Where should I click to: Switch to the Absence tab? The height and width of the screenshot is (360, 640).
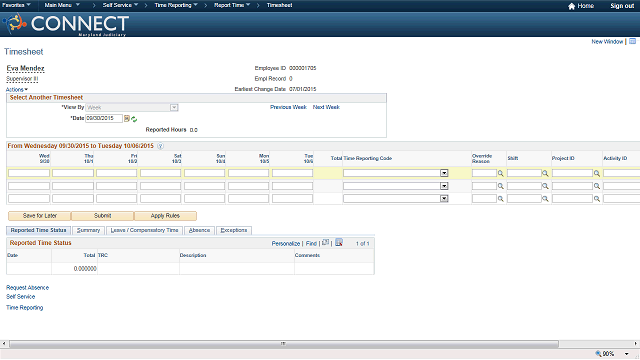tap(199, 231)
